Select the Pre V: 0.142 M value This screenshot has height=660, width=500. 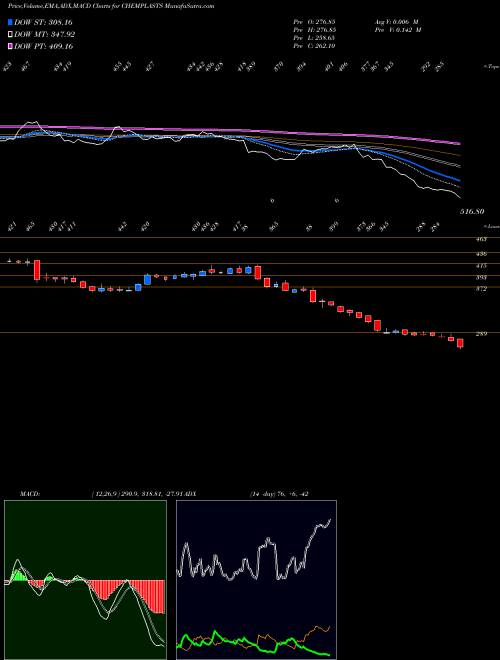[x=398, y=30]
